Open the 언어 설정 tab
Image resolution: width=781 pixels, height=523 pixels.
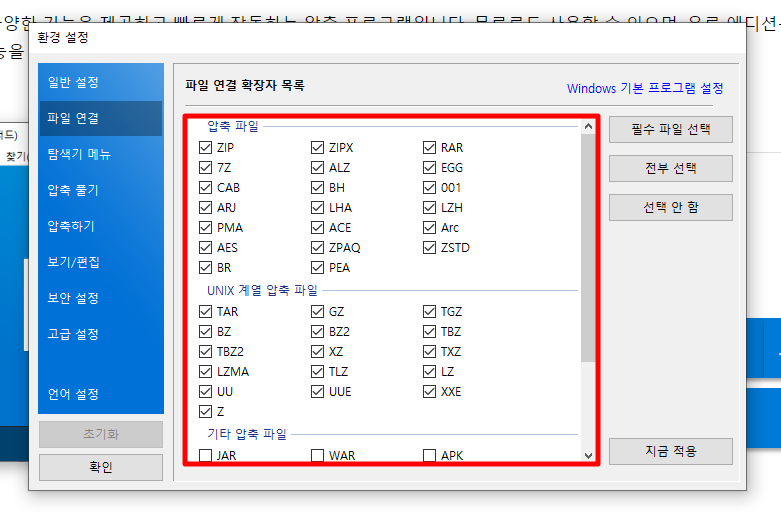pyautogui.click(x=101, y=394)
